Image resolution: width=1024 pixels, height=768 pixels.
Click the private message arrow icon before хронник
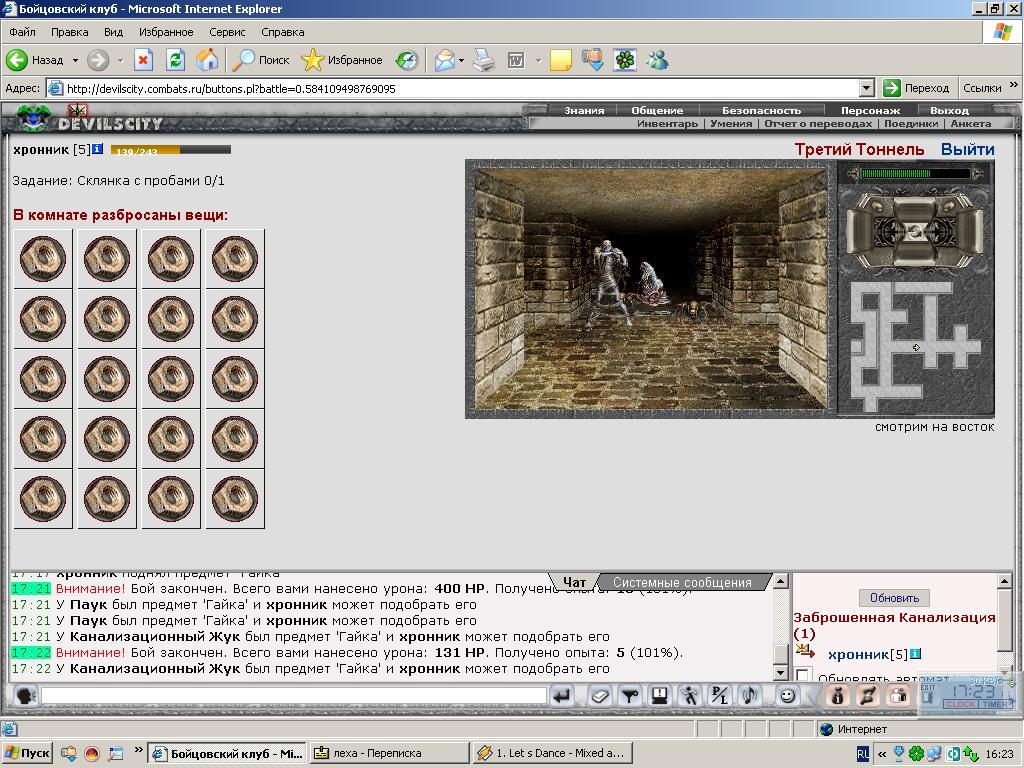click(805, 650)
